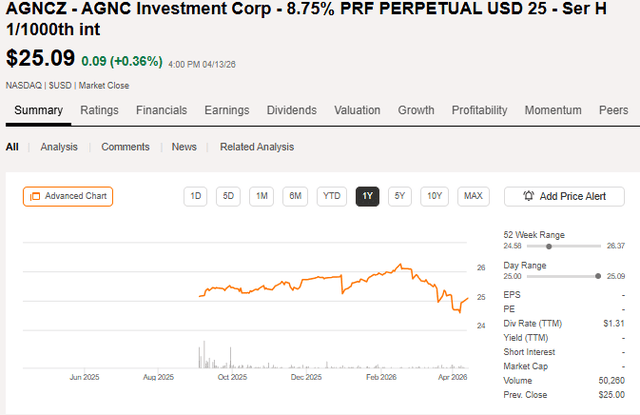Show the MAX chart range
The height and width of the screenshot is (415, 640).
[473, 196]
